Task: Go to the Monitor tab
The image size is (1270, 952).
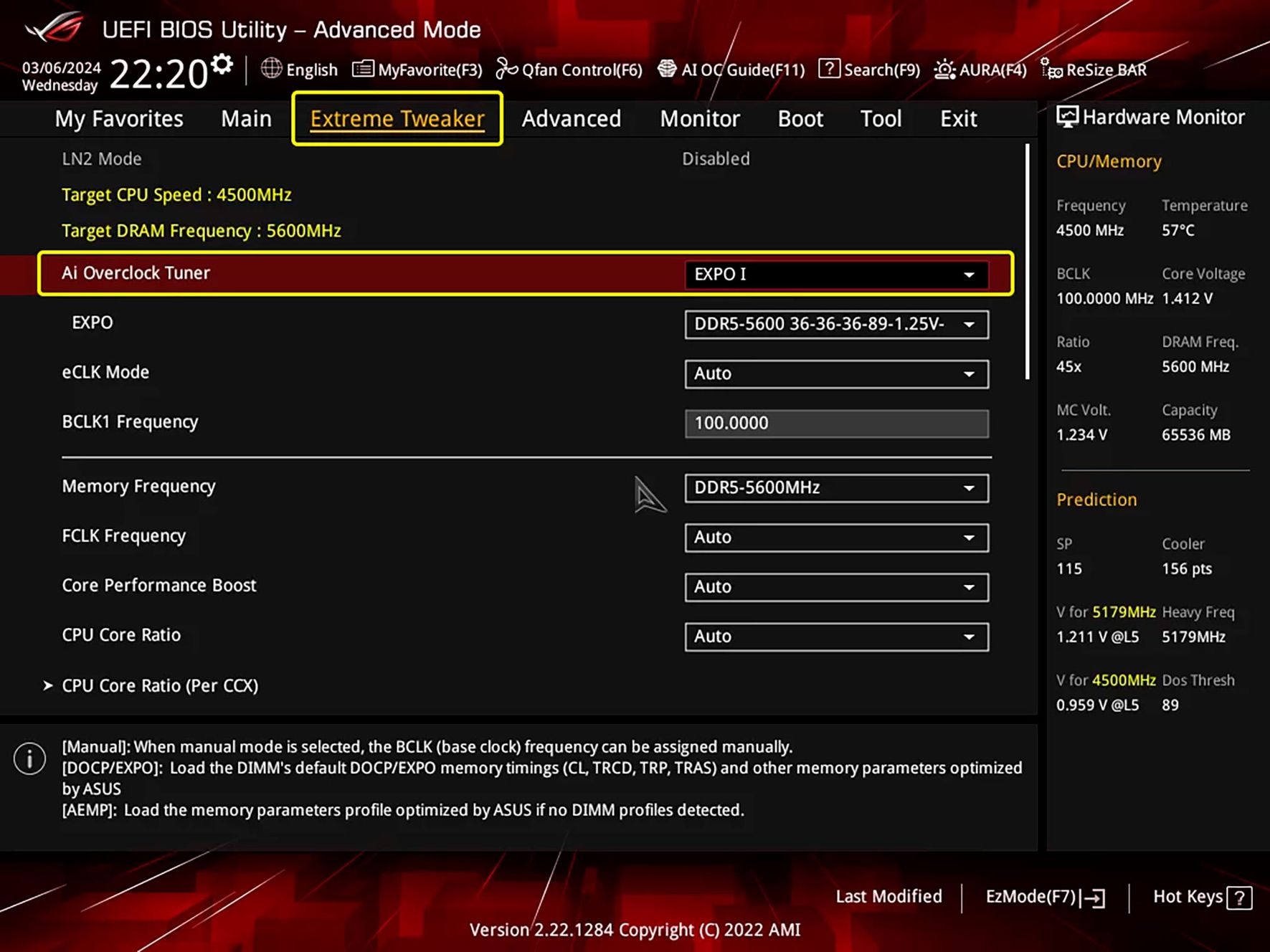Action: click(700, 118)
